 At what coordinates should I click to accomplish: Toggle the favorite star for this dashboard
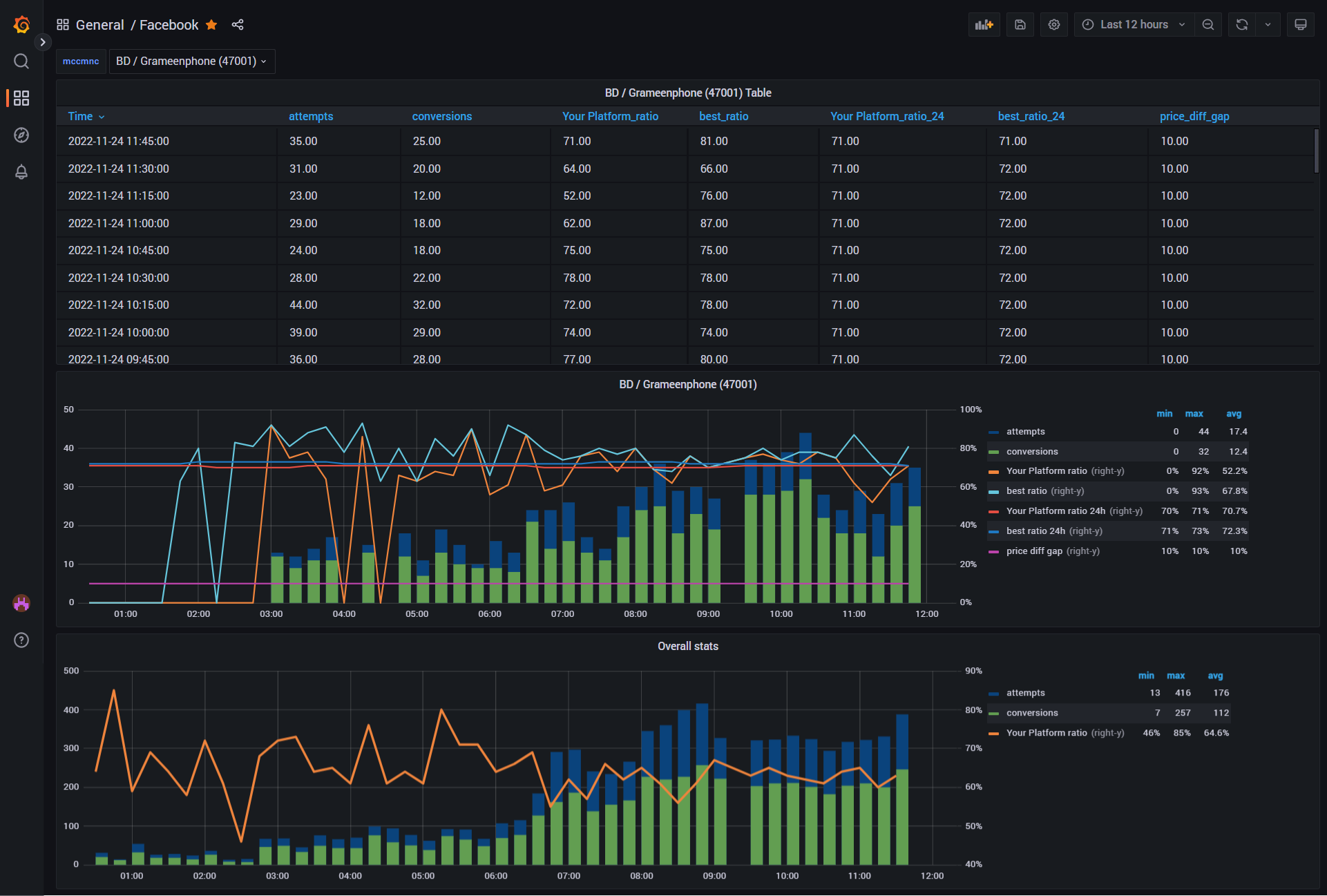coord(211,25)
